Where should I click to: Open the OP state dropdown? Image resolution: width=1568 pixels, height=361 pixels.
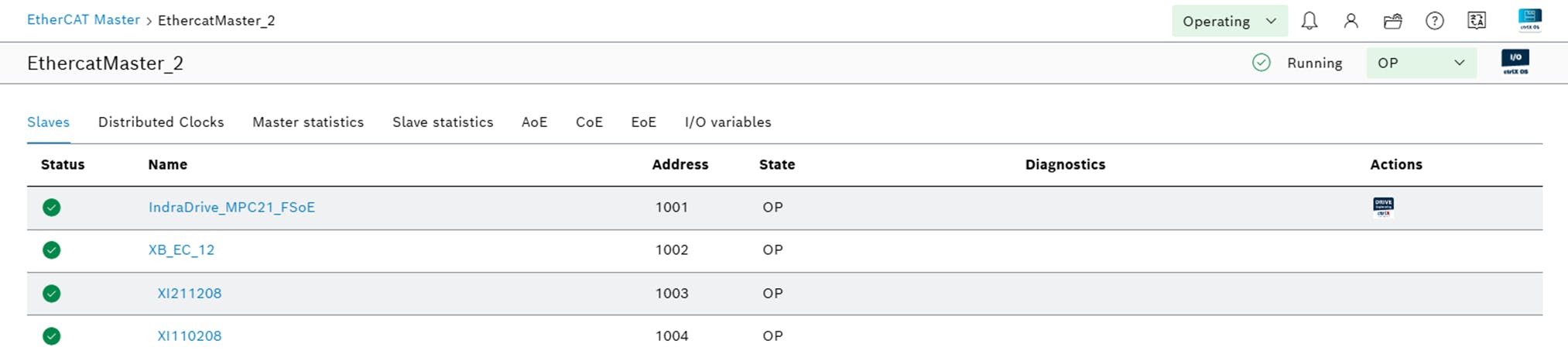point(1421,63)
